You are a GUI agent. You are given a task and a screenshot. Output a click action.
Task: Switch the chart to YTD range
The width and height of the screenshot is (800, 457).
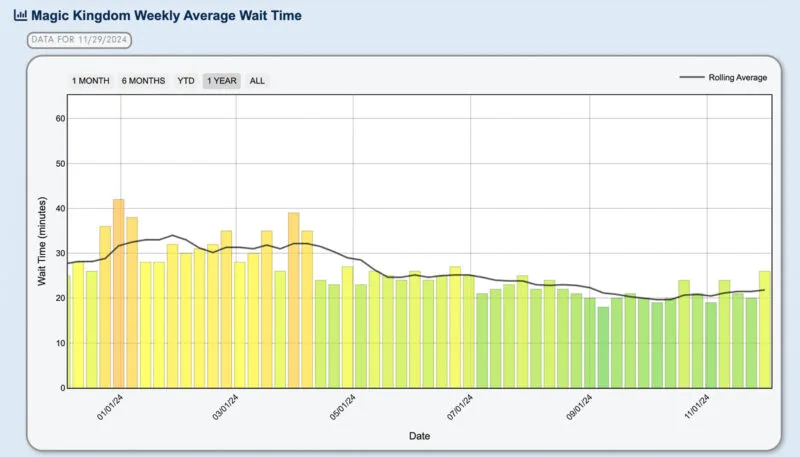pos(186,81)
